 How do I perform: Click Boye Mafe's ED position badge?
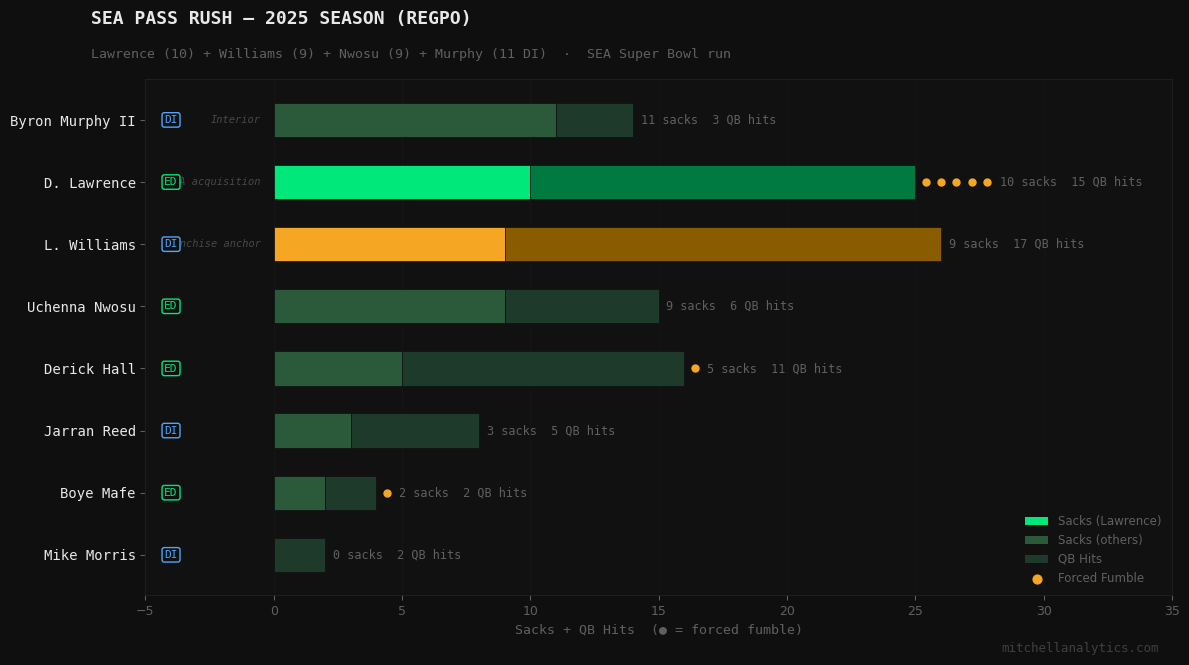click(171, 493)
